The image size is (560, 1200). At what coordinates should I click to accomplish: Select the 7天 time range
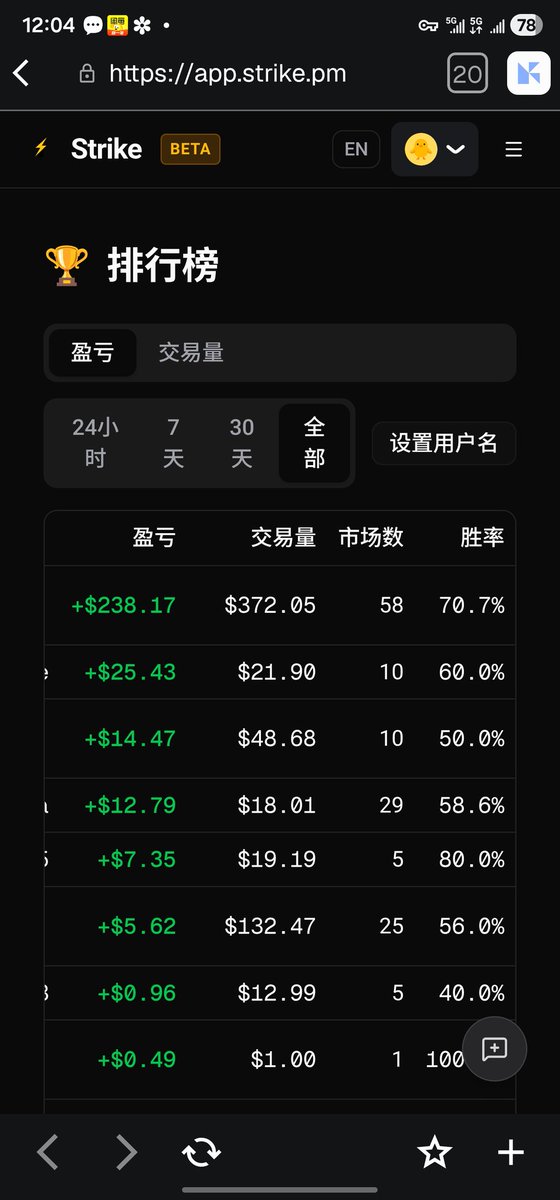[x=173, y=443]
